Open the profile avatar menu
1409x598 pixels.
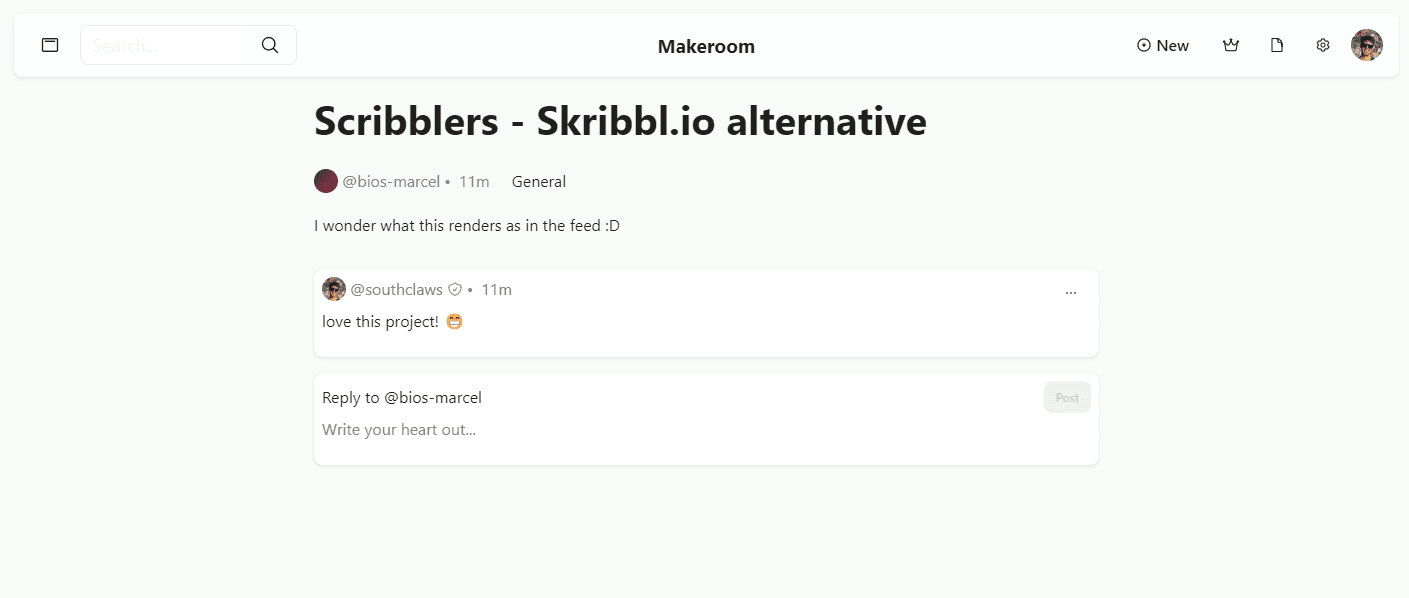1367,45
